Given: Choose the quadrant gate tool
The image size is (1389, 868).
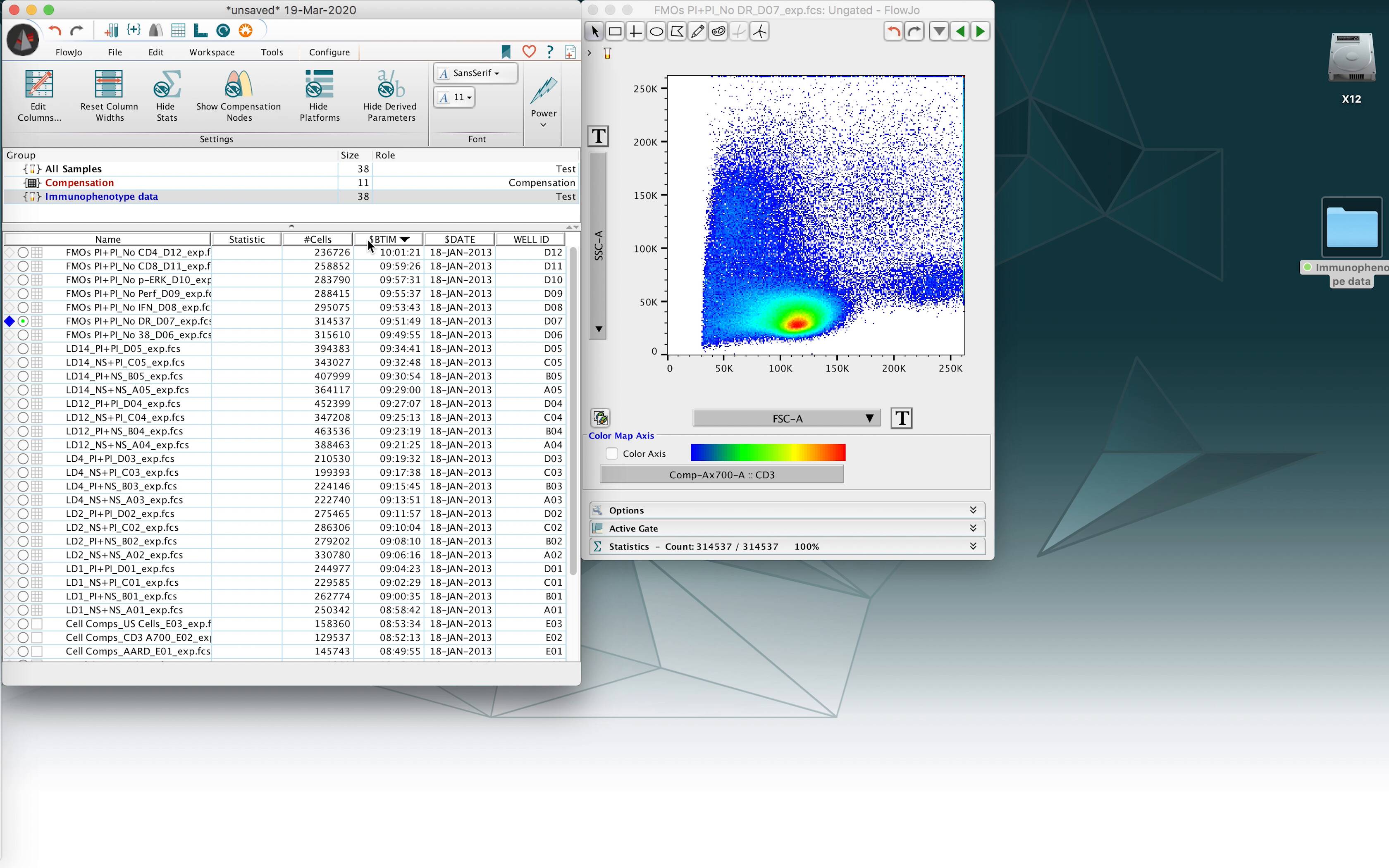Looking at the screenshot, I should coord(635,31).
